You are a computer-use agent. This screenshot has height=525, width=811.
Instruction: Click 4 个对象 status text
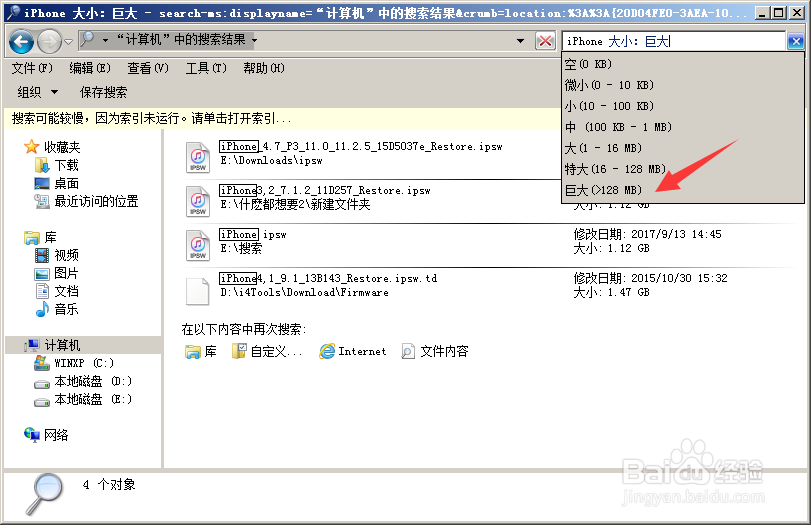109,485
